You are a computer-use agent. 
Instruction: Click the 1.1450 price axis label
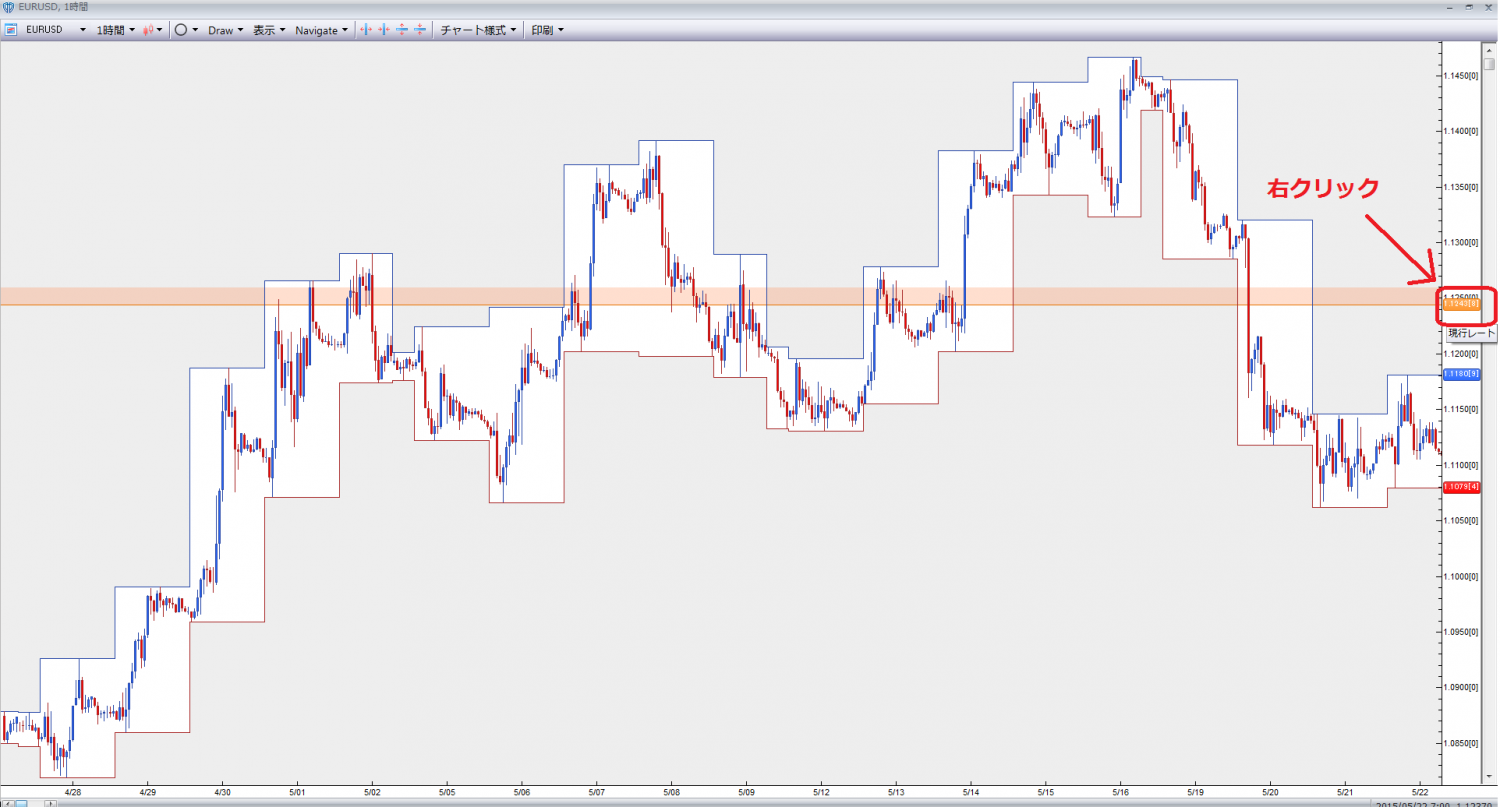click(x=1461, y=76)
